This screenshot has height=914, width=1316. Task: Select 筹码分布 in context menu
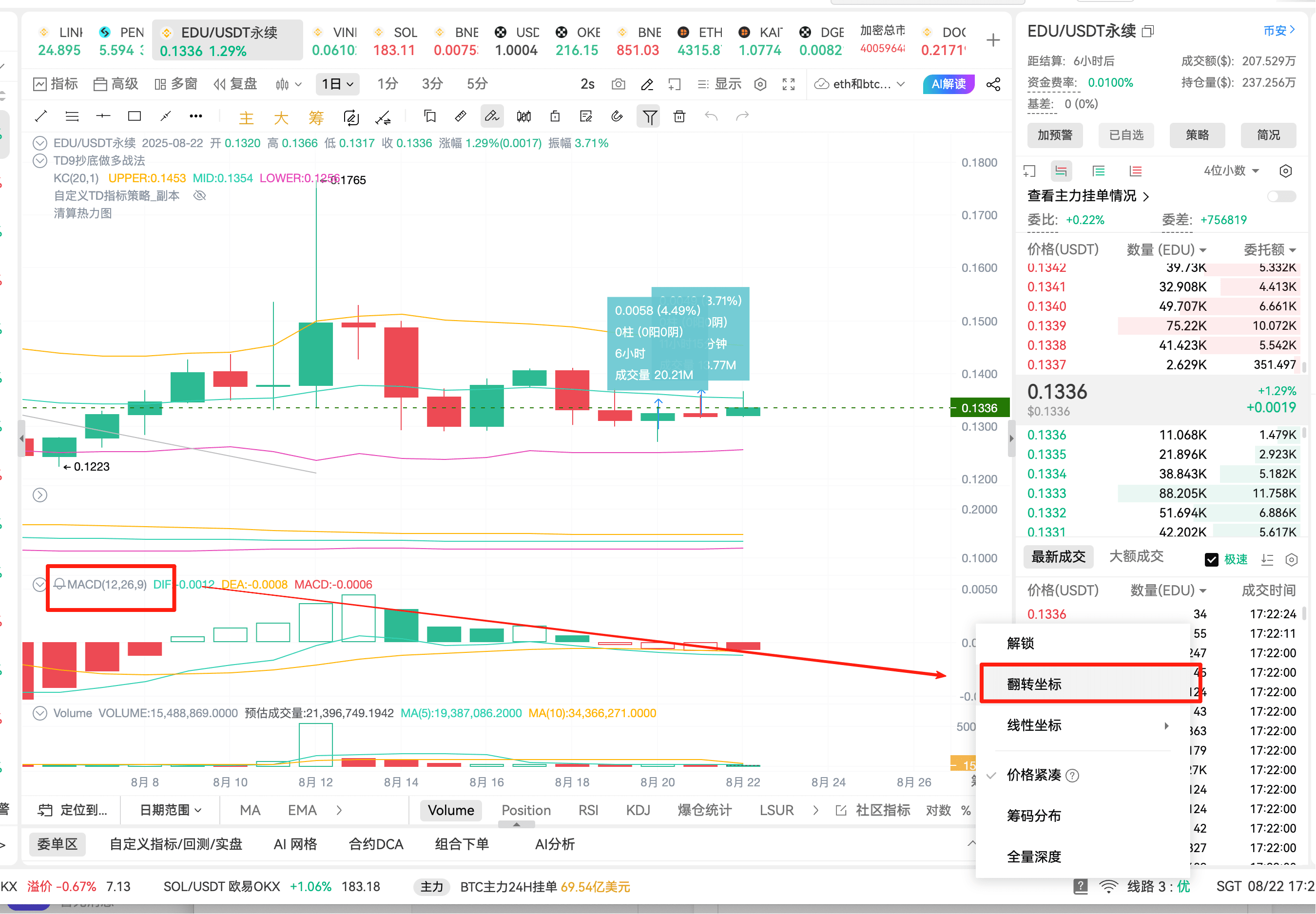click(x=1082, y=816)
